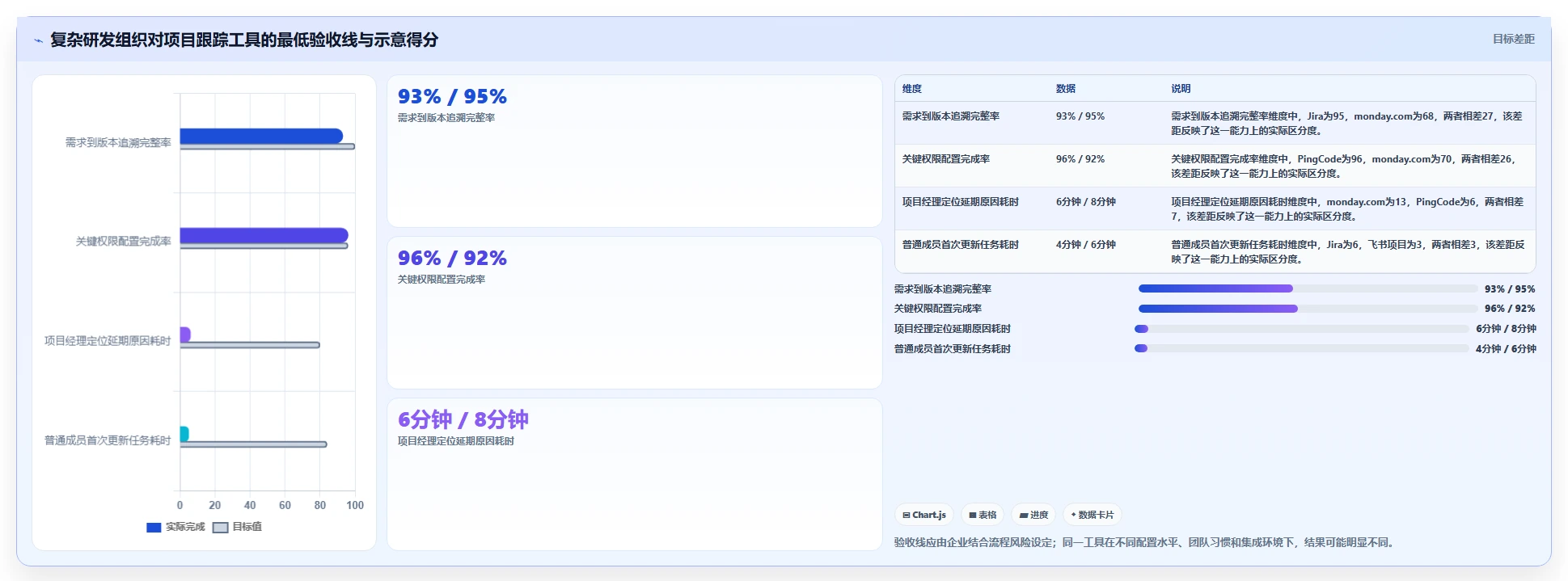The height and width of the screenshot is (581, 1568).
Task: Click table cell 项目经理定位延期原因耗时 in 维度 column
Action: coord(961,202)
